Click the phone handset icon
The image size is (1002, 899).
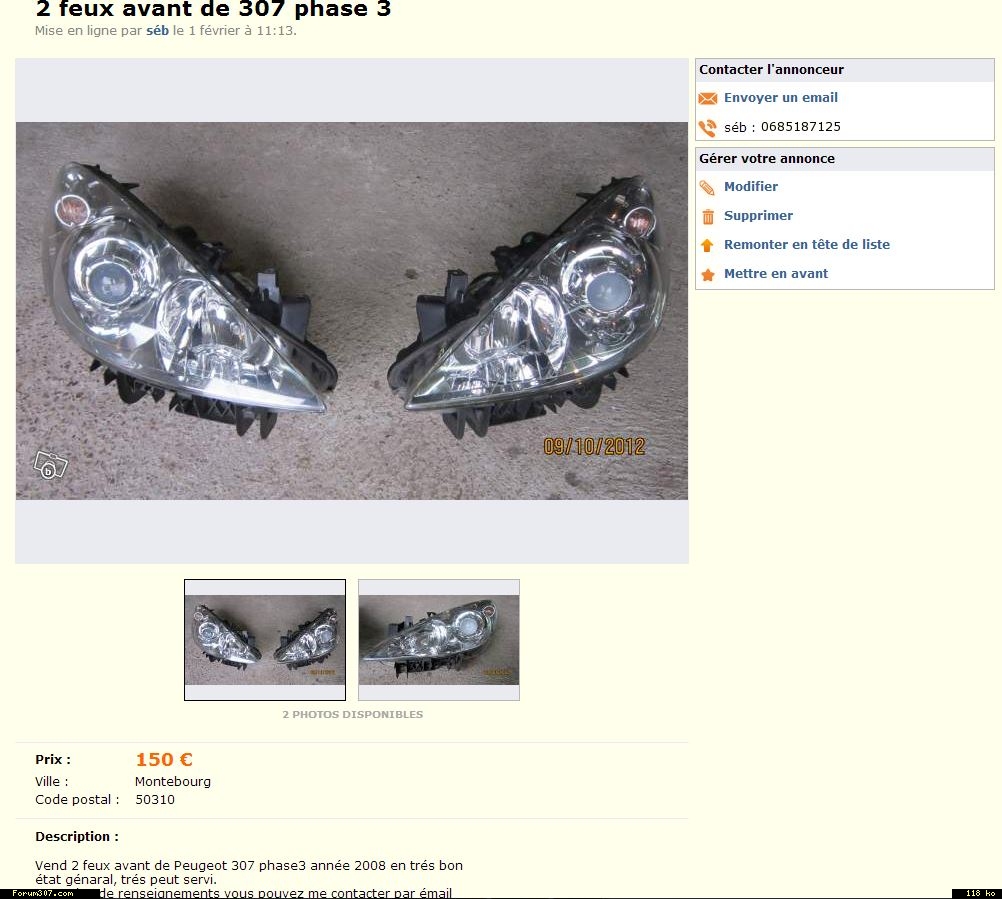(707, 128)
